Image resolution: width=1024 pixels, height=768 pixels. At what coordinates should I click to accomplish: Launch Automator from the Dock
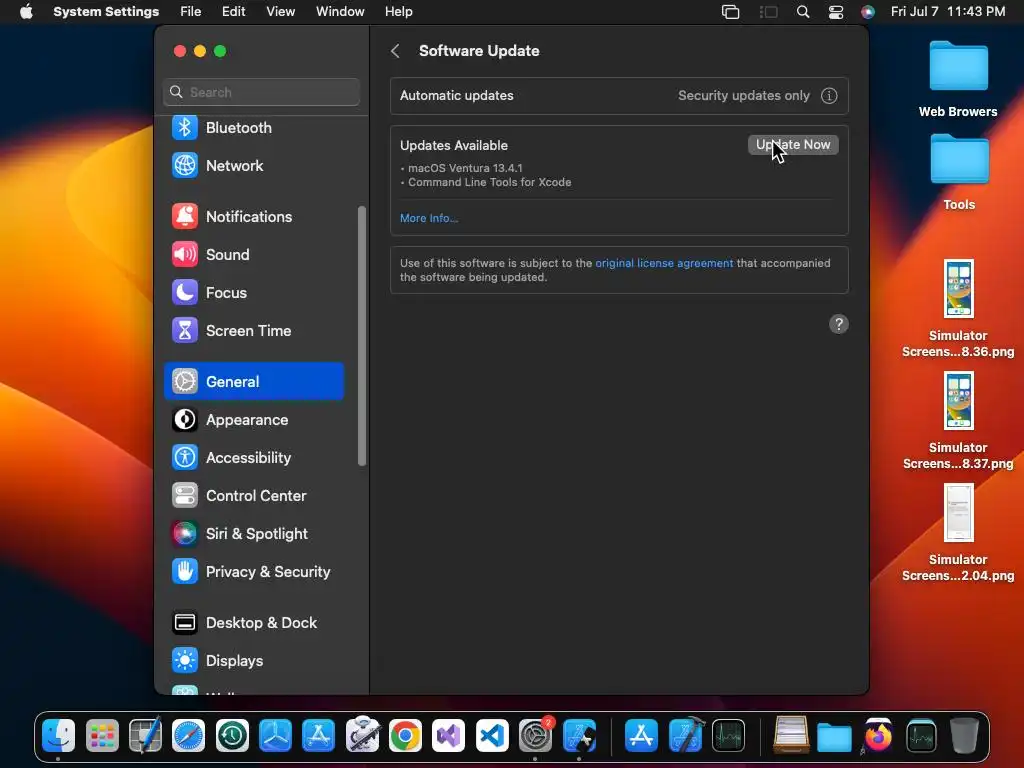362,735
